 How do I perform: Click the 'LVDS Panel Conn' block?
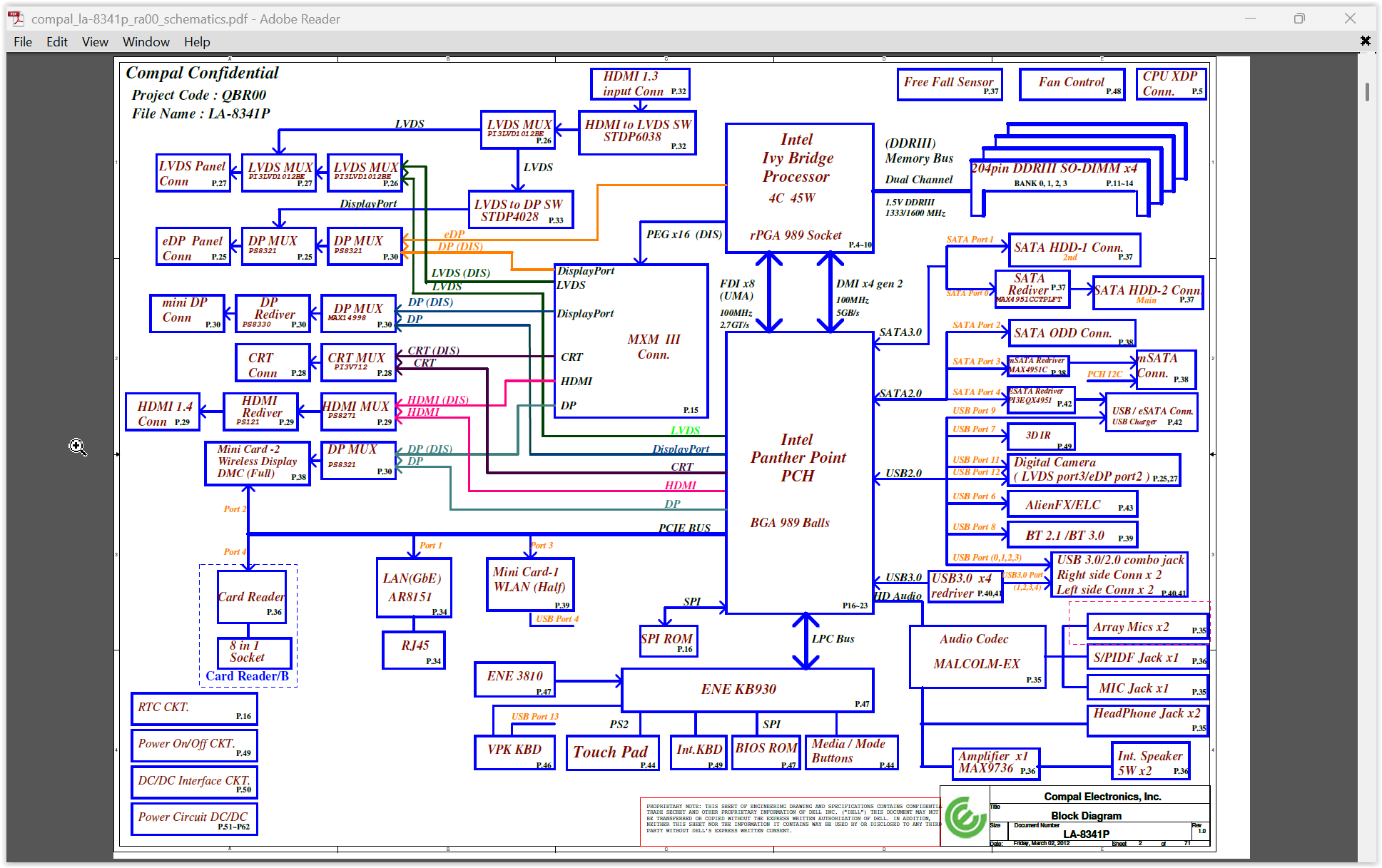(193, 173)
